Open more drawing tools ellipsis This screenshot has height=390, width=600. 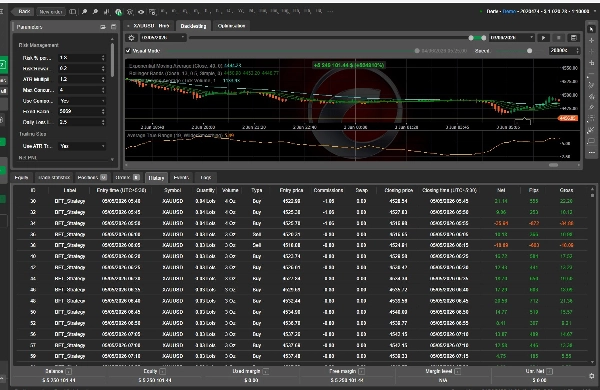click(x=591, y=152)
